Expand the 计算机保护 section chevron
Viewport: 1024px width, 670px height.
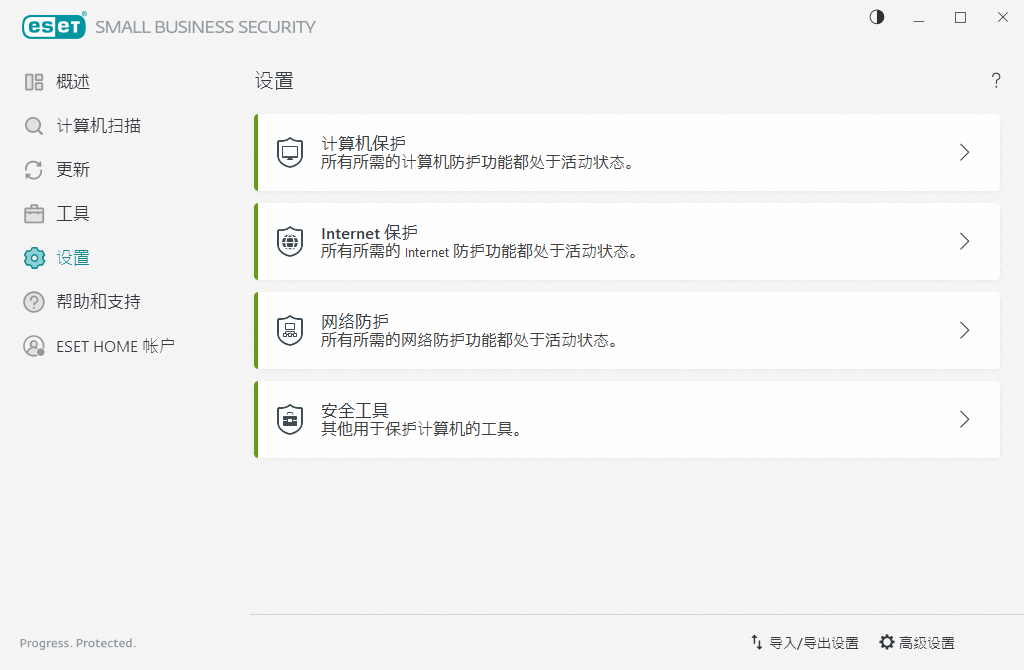coord(965,152)
